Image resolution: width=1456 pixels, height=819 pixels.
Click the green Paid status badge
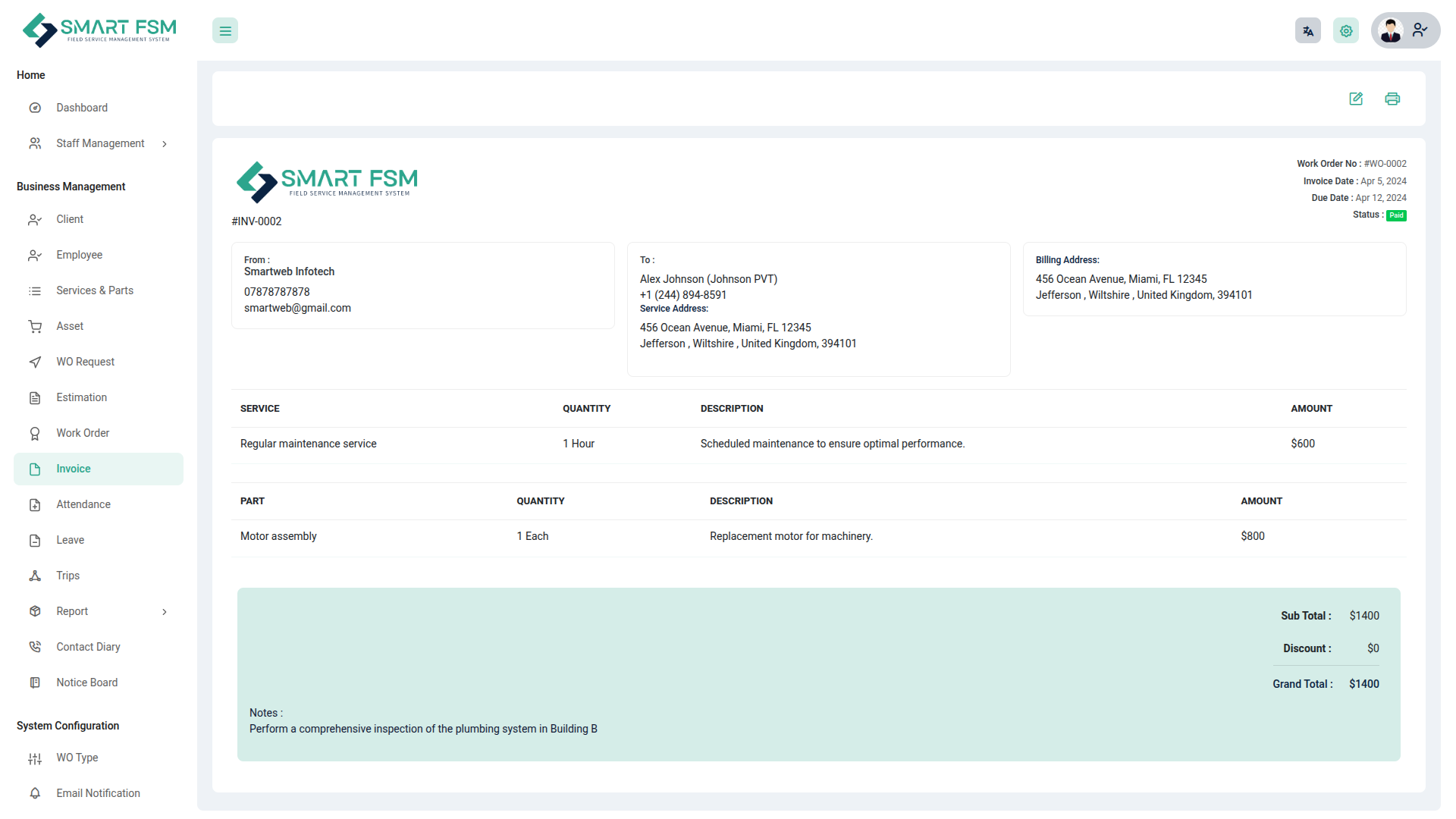[x=1396, y=215]
